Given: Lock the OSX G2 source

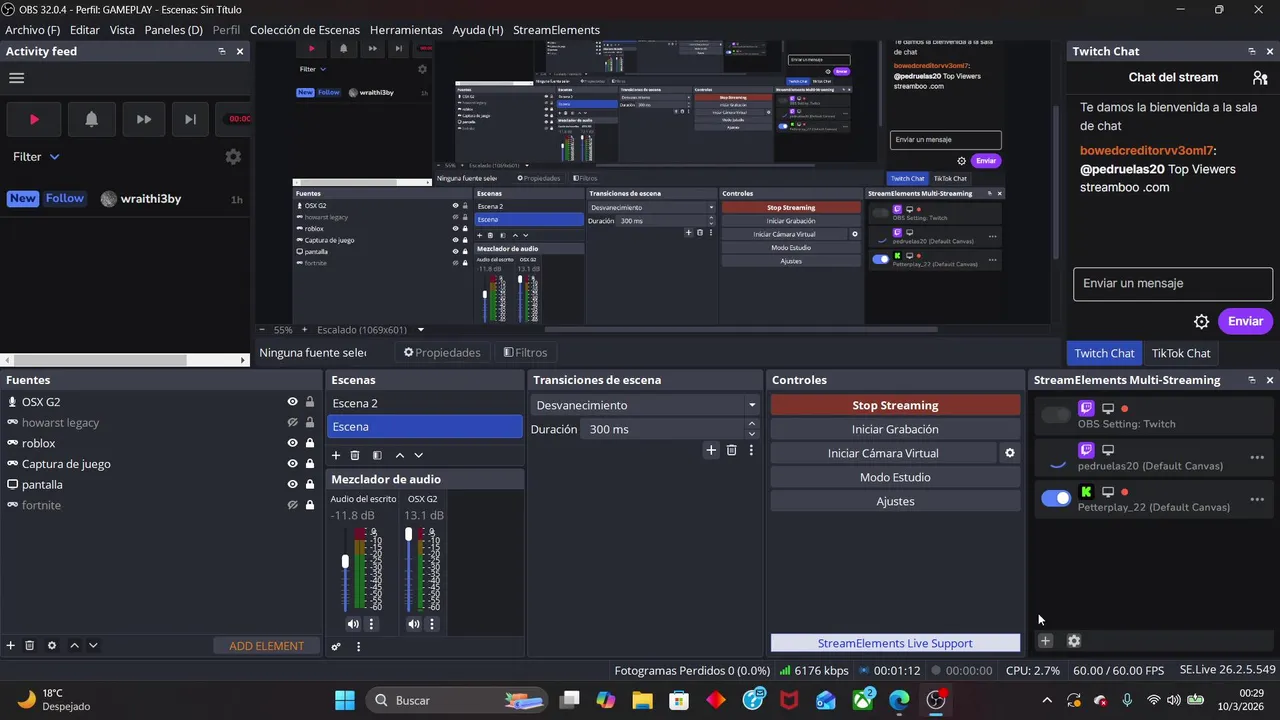Looking at the screenshot, I should (310, 402).
